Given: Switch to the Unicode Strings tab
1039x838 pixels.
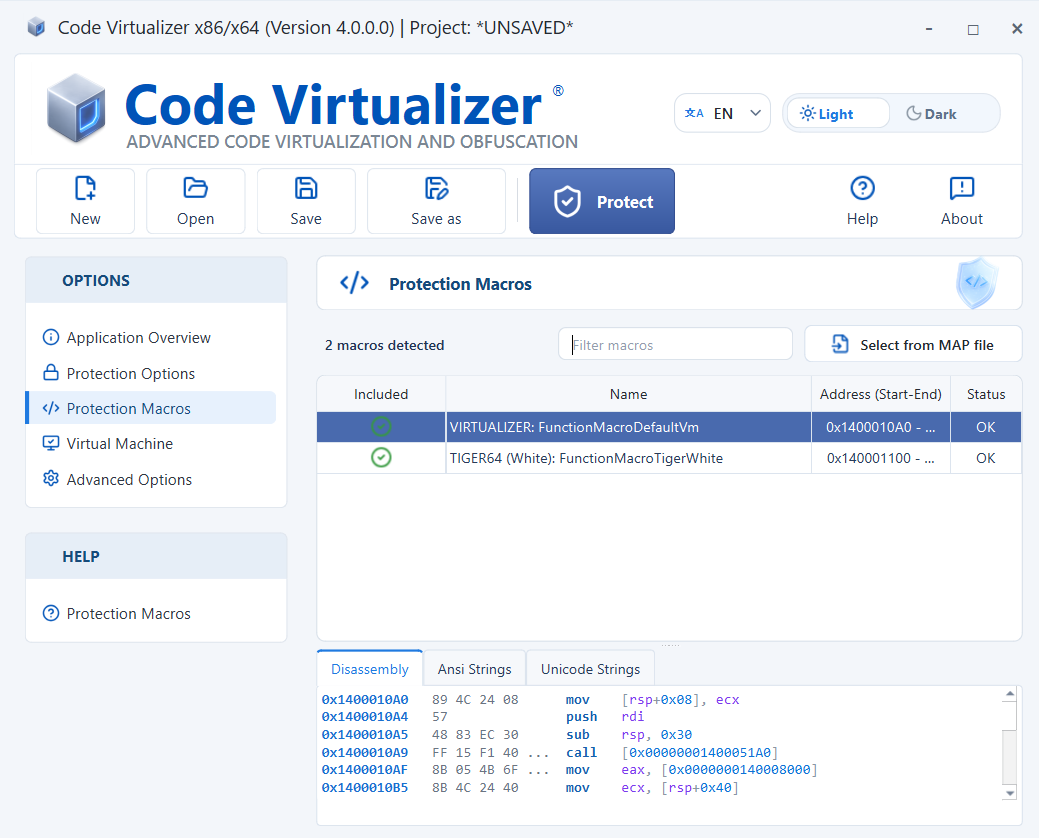Looking at the screenshot, I should pos(590,668).
